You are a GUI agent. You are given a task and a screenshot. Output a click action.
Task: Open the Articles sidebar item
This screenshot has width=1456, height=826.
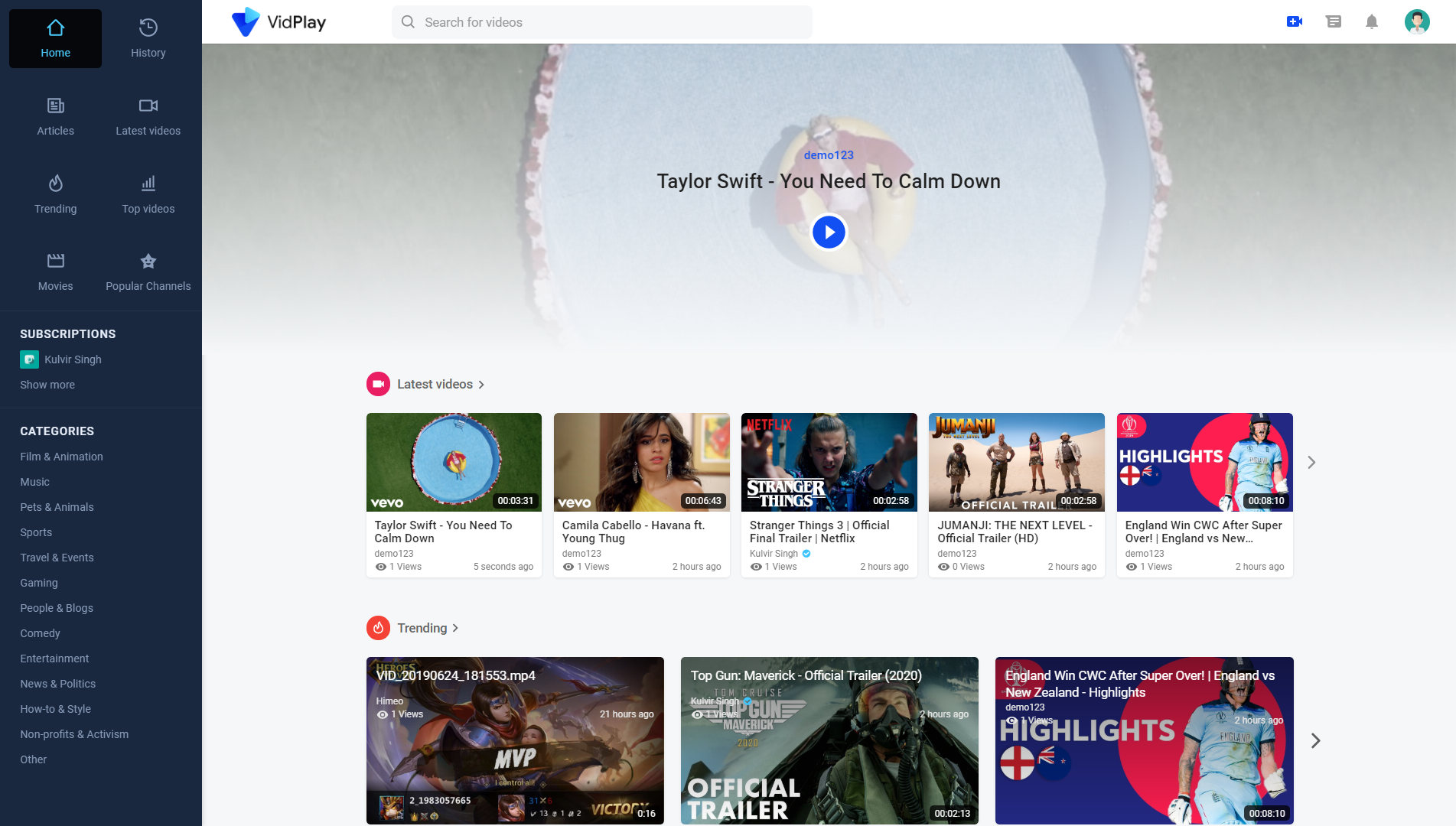(56, 116)
